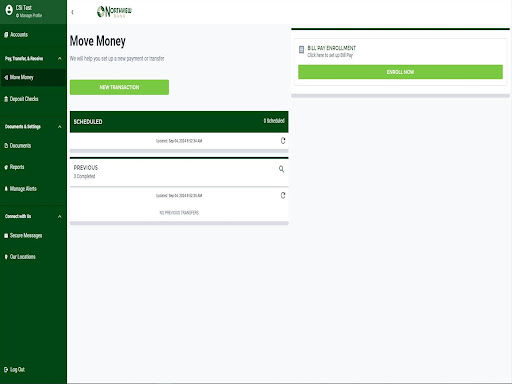Click the Northview Bank logo
Screen dimensions: 512x384
114,12
